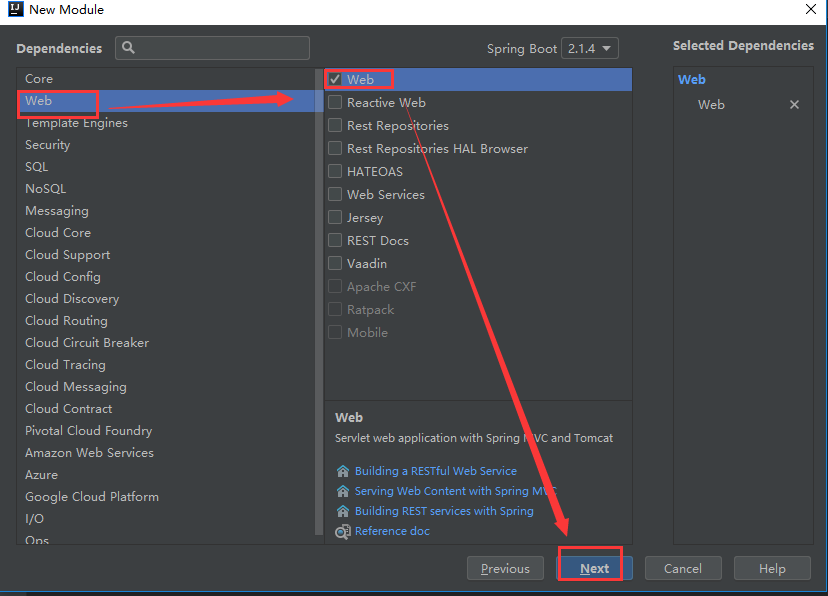
Task: Choose the Cloud Discovery category
Action: tap(166, 299)
